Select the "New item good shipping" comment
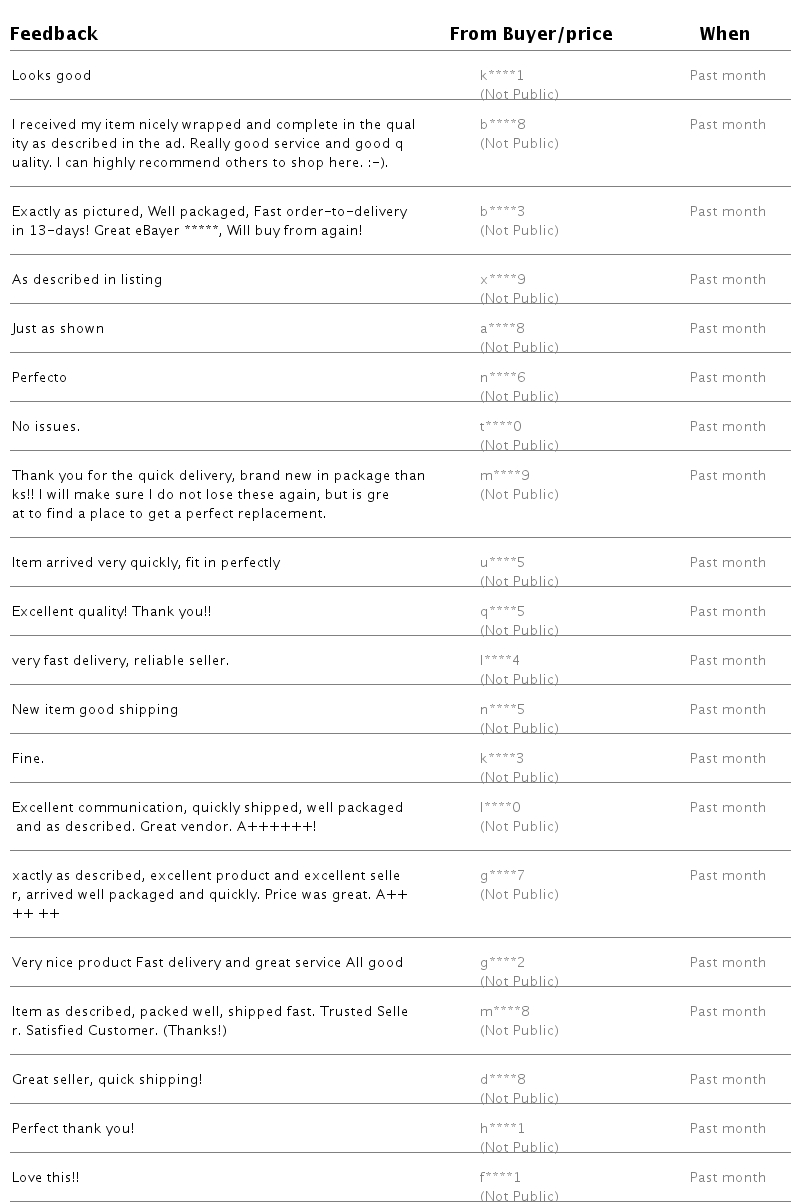The image size is (800, 1202). (x=95, y=709)
